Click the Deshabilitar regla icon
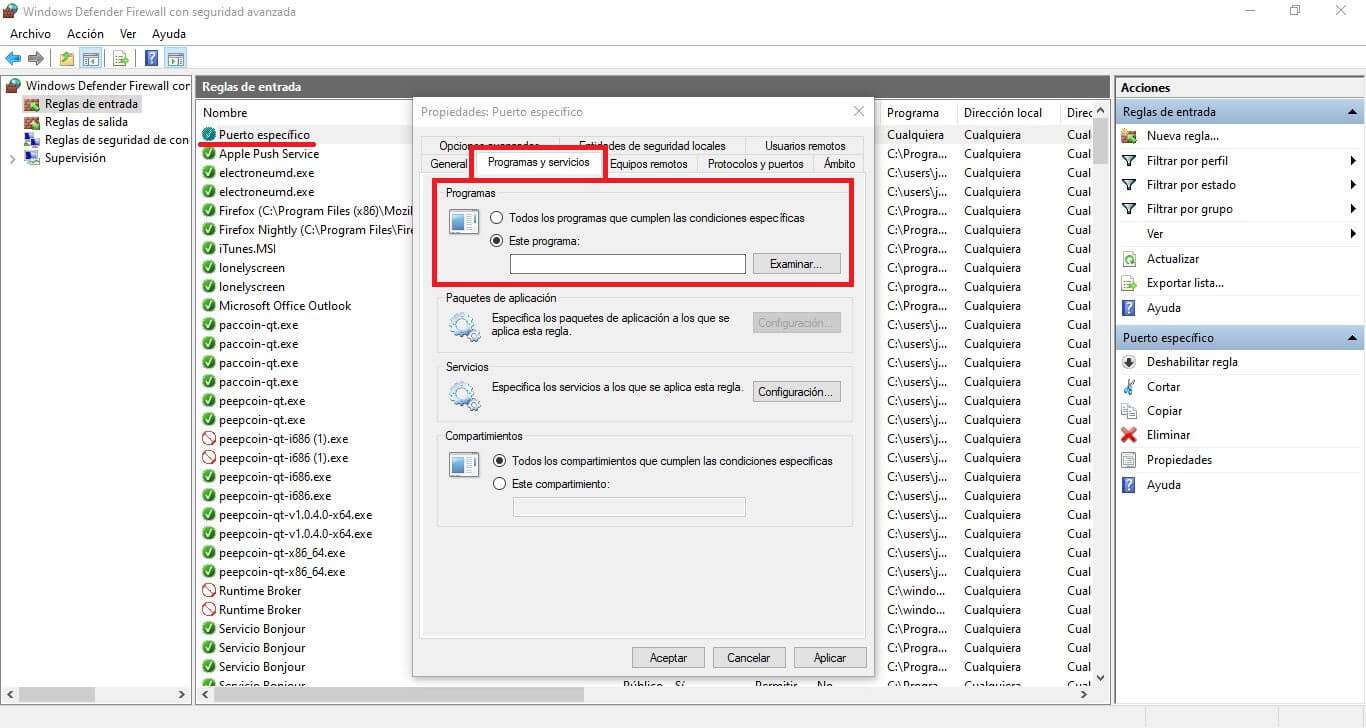The height and width of the screenshot is (728, 1366). 1129,362
